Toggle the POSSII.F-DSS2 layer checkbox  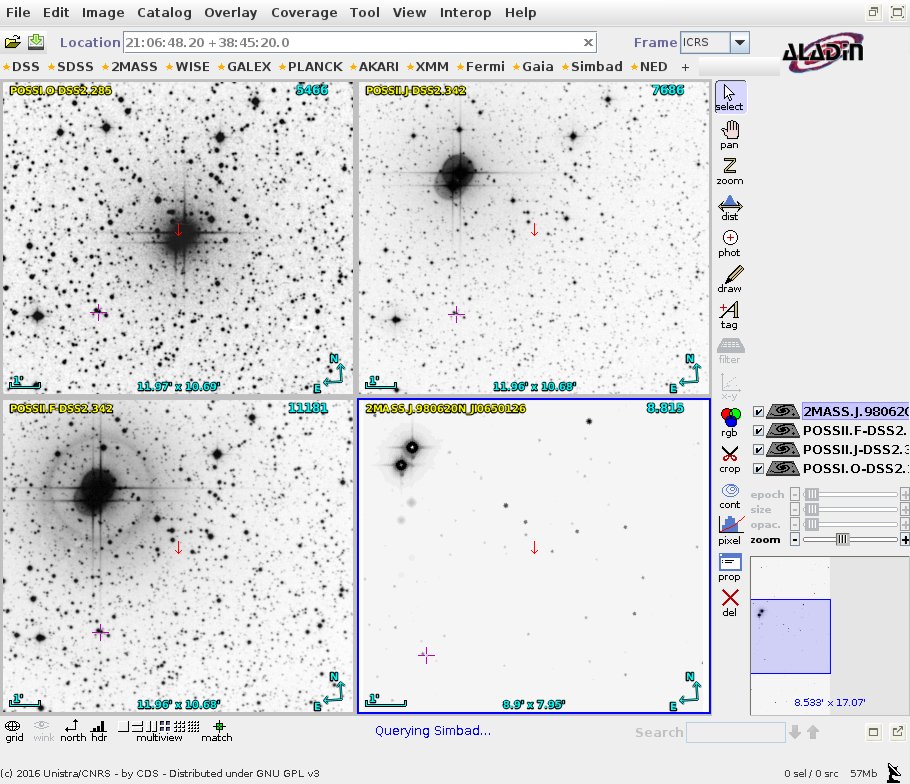tap(758, 430)
